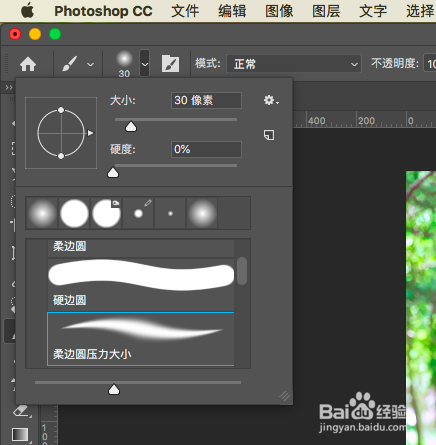The image size is (436, 445).
Task: Expand the tool preset picker chevron
Action: [90, 64]
